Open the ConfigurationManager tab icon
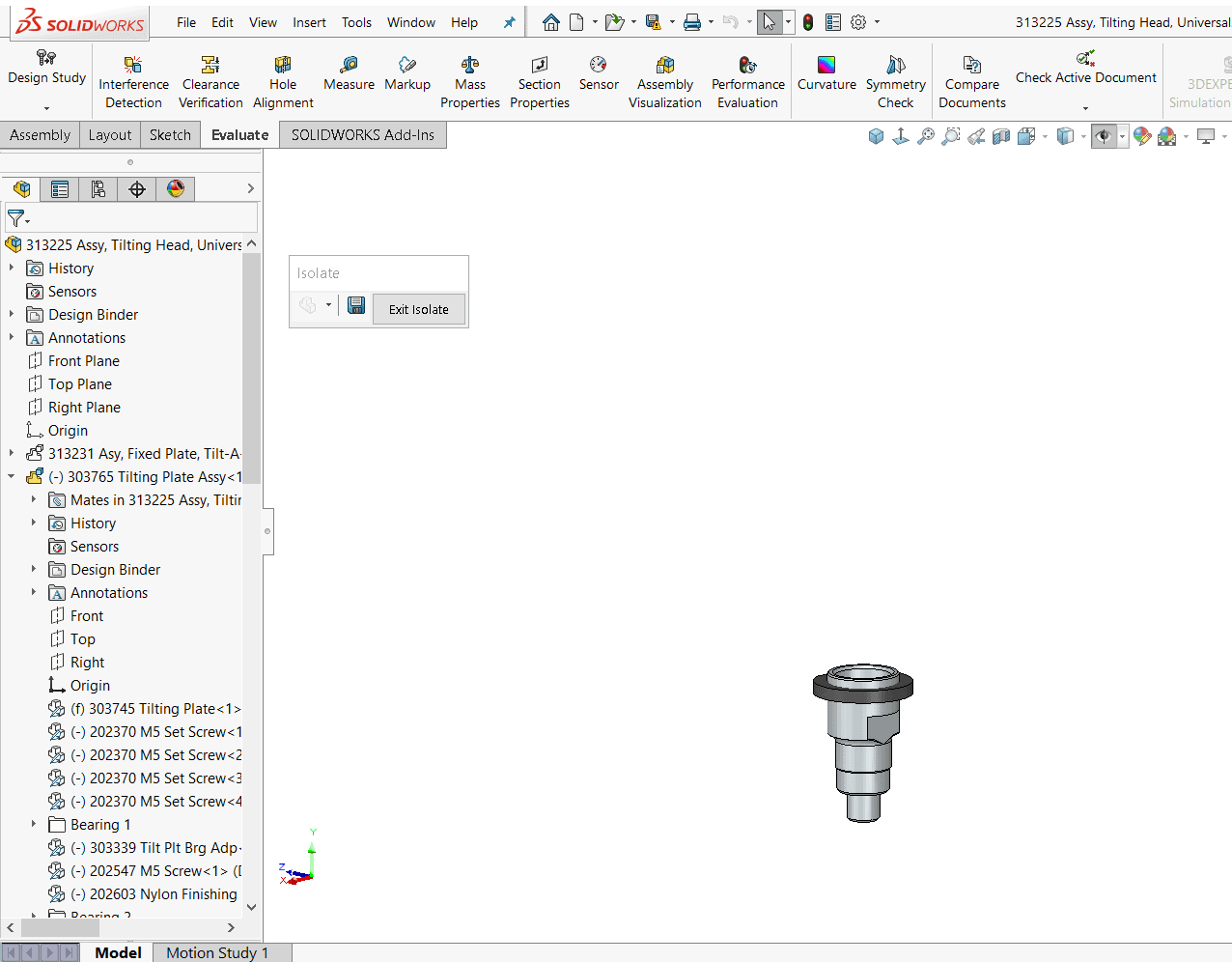 click(x=98, y=189)
